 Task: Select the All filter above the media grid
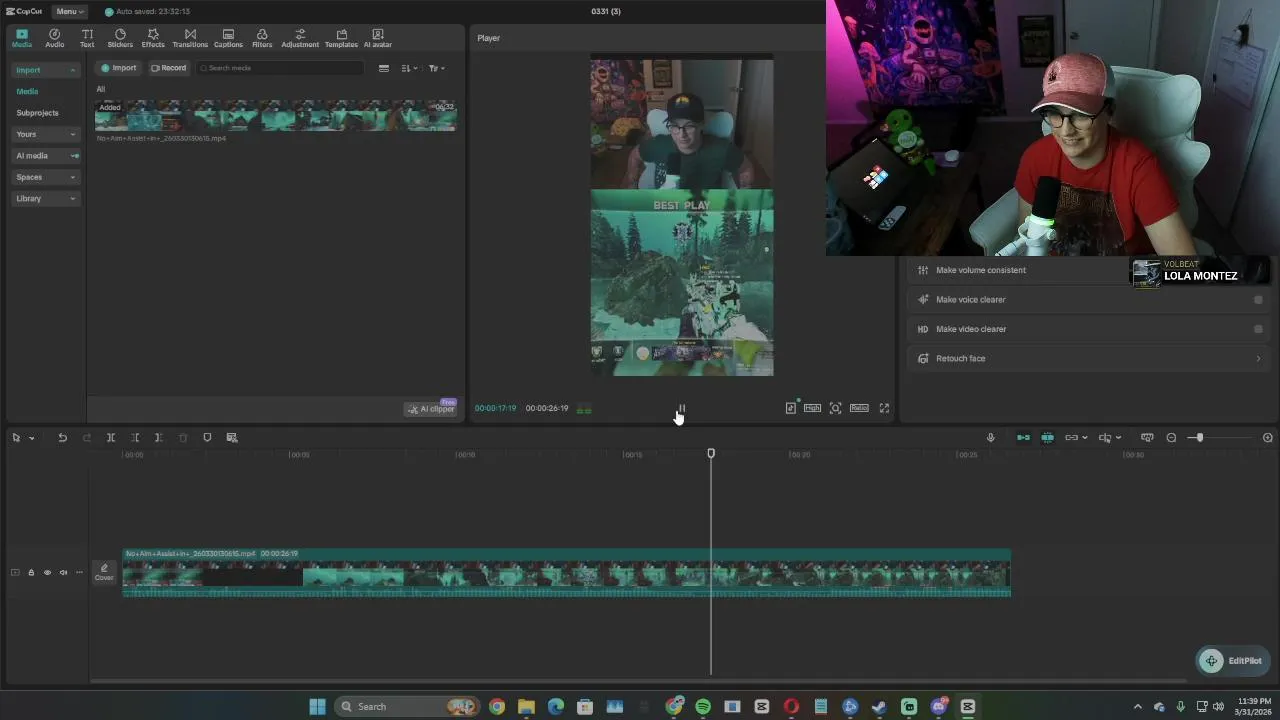point(100,89)
